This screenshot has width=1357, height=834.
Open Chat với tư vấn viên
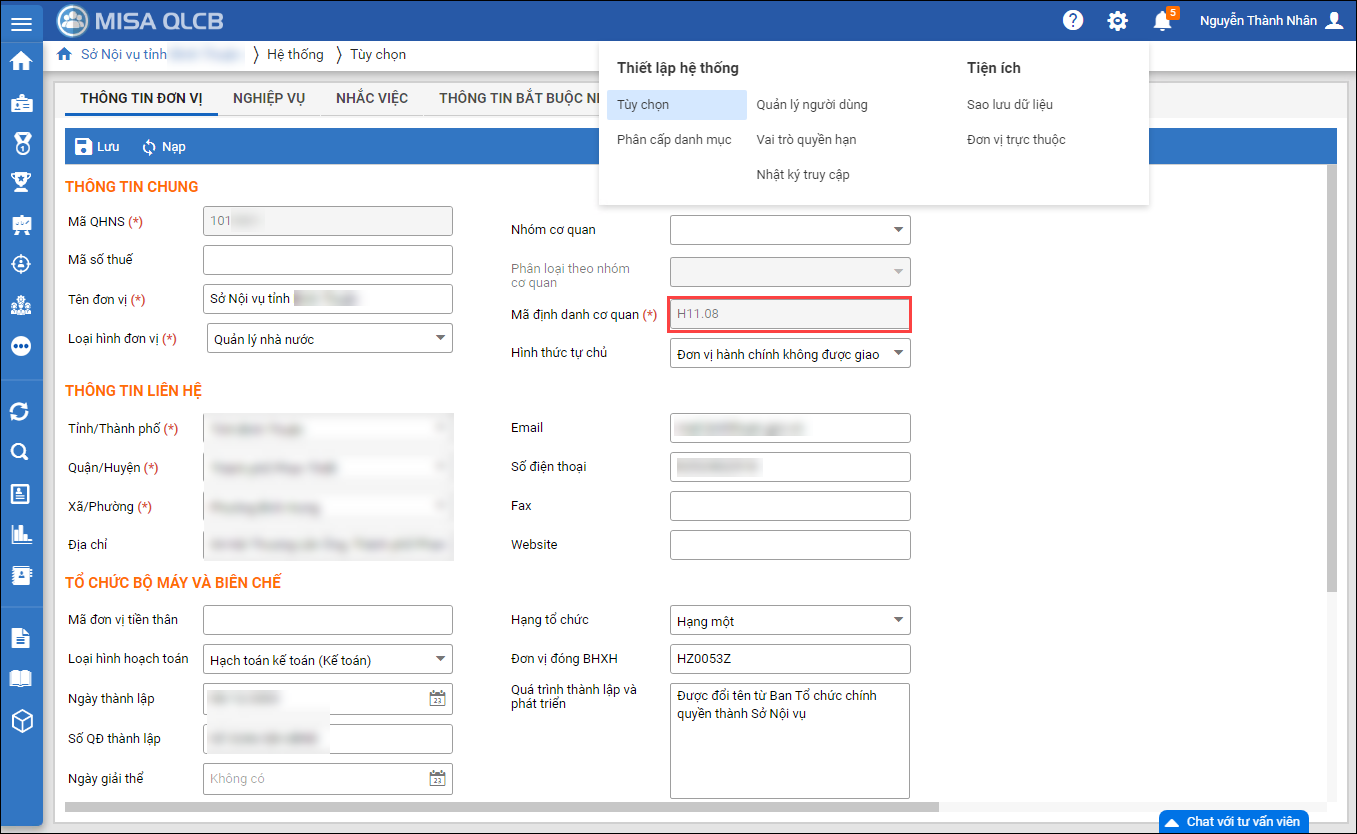tap(1233, 821)
